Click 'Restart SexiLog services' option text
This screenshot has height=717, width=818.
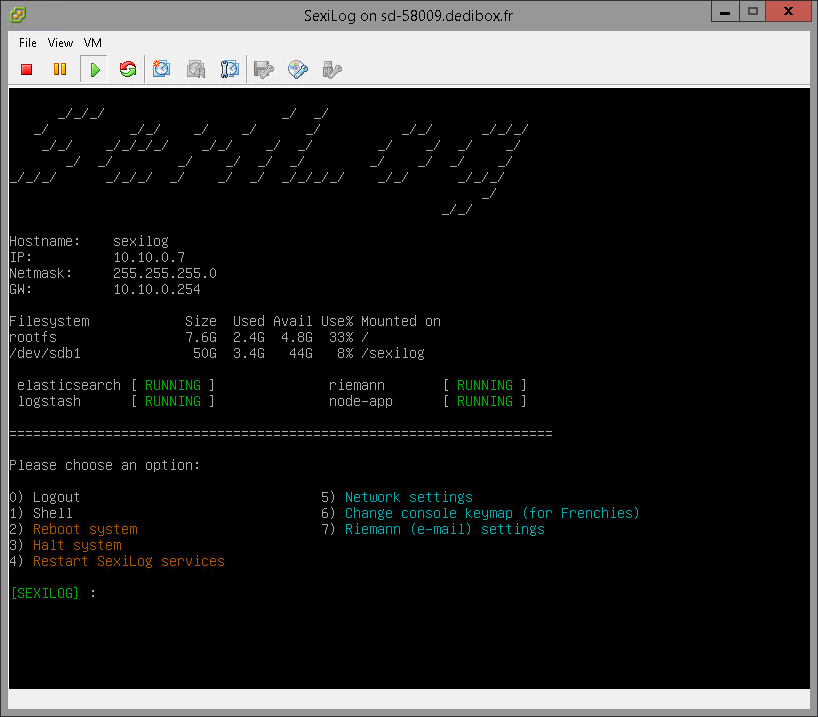129,561
